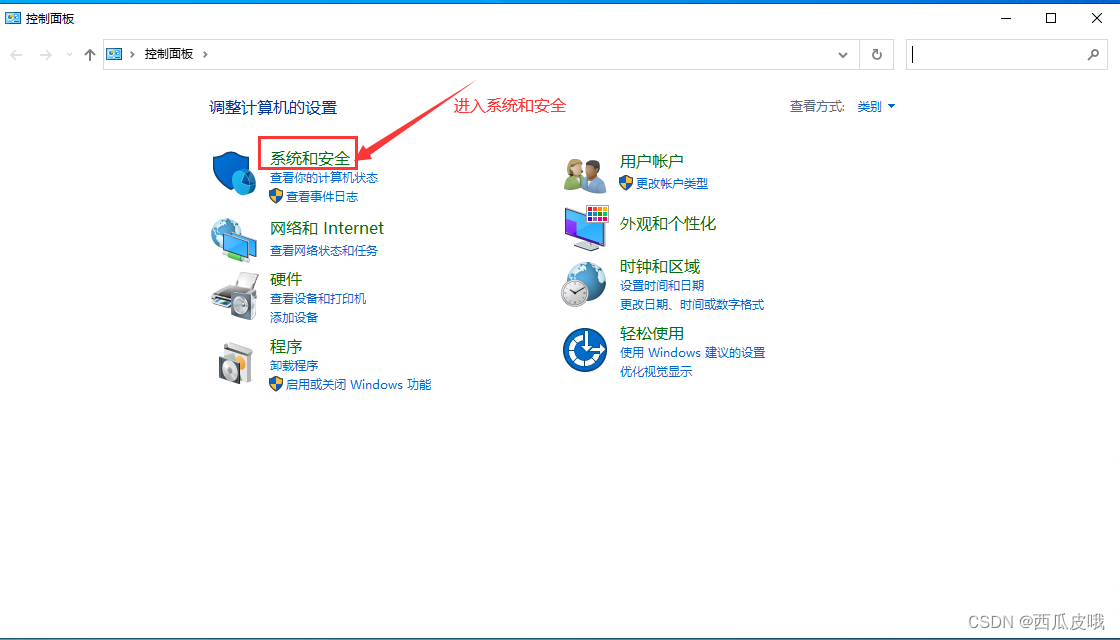Screen dimensions: 1120x640
Task: Expand chevron after 控制面板 in breadcrumb
Action: click(x=205, y=54)
